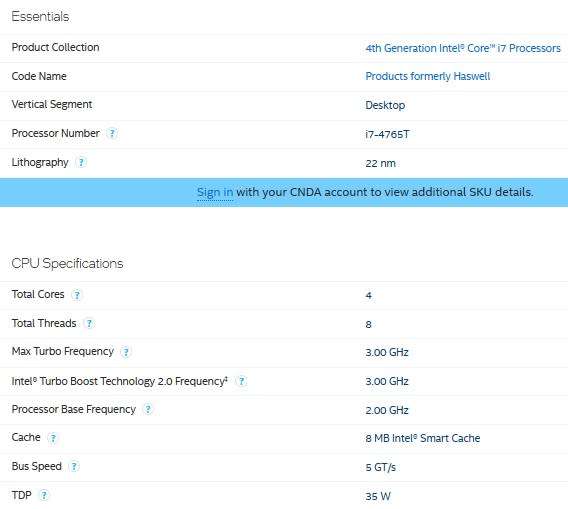Show Cache info question mark

[53, 438]
